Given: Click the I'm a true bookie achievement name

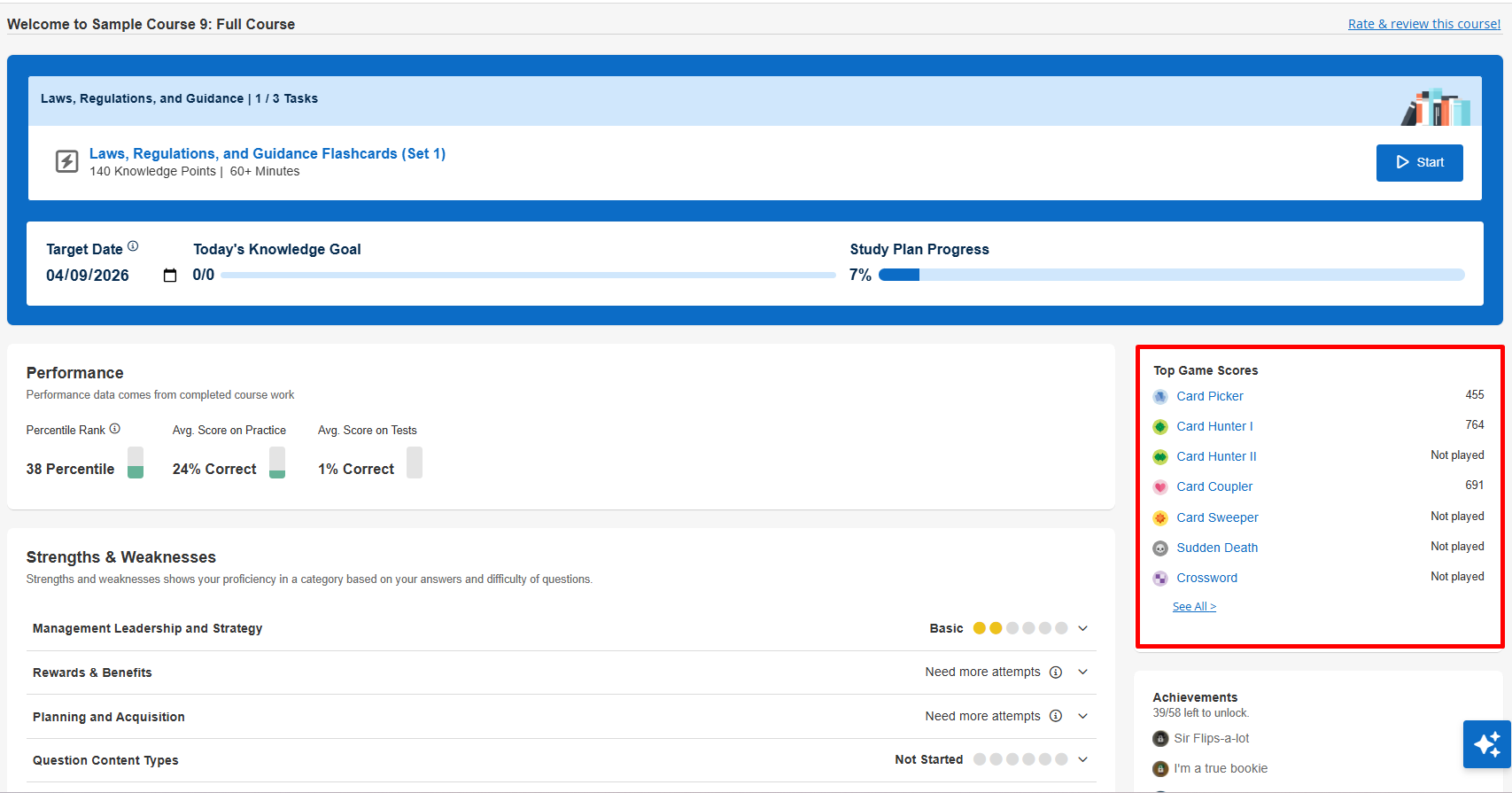Looking at the screenshot, I should [1221, 768].
